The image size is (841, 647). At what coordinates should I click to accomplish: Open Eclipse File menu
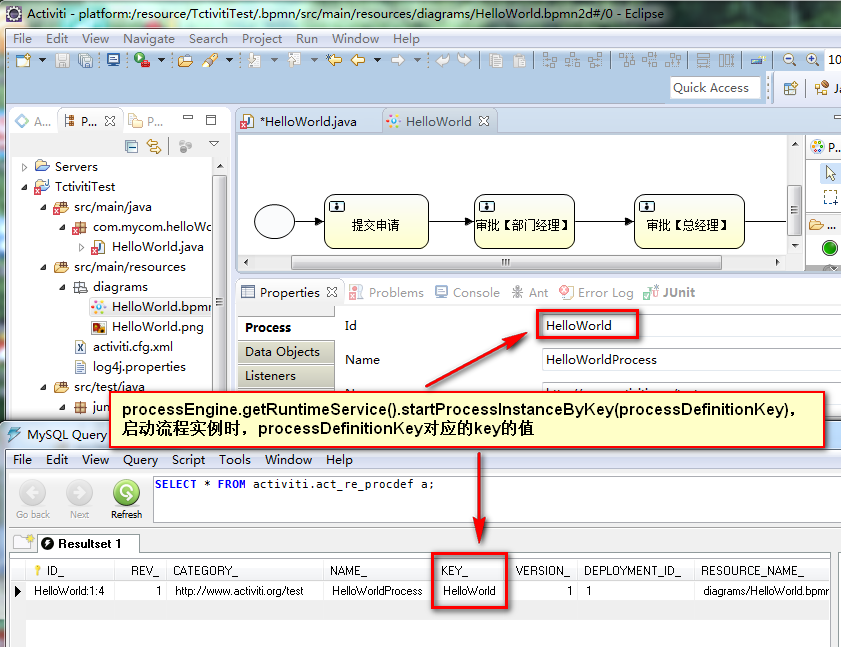tap(22, 39)
